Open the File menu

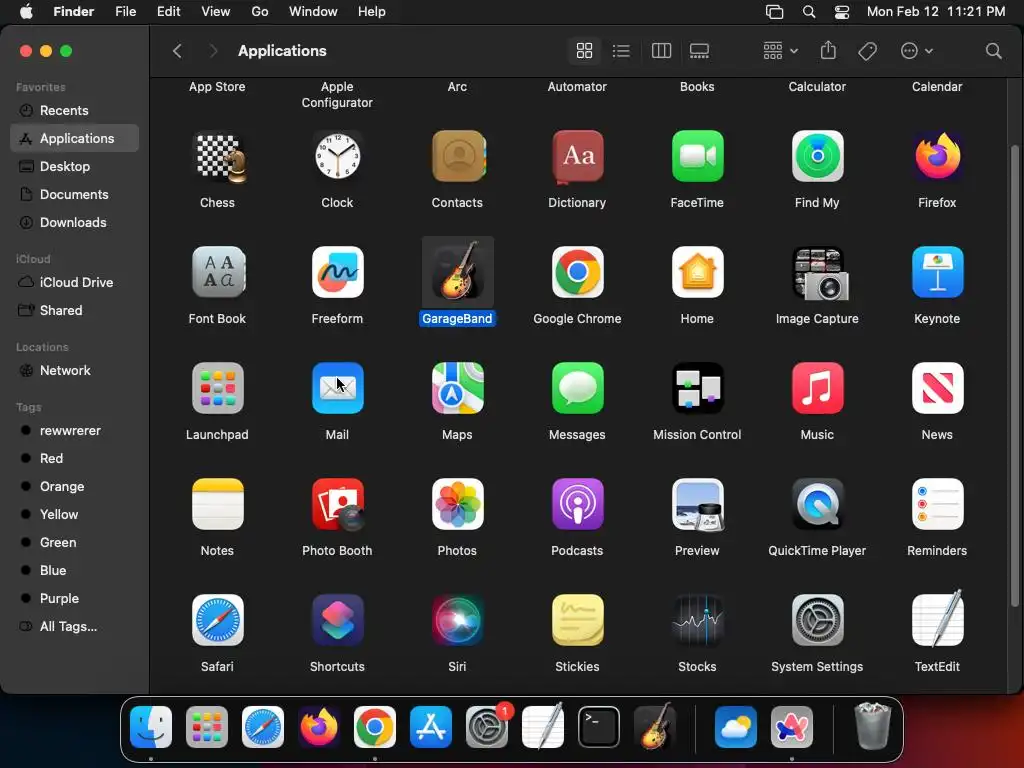pyautogui.click(x=125, y=12)
